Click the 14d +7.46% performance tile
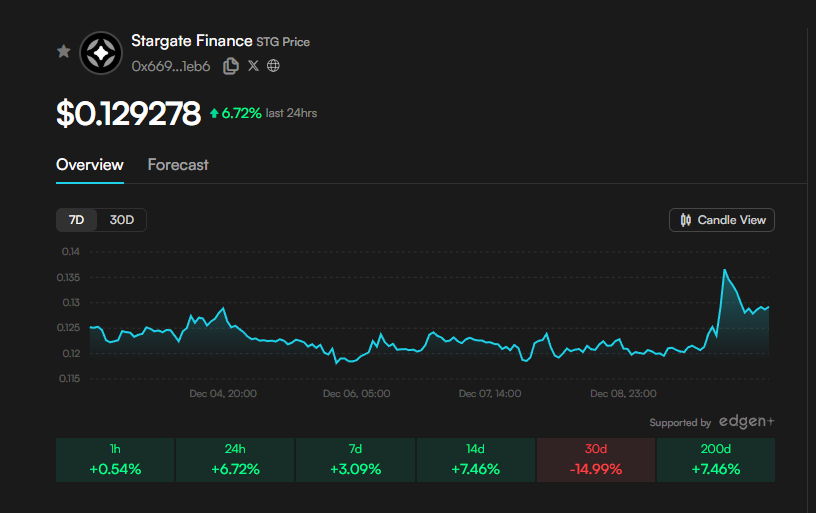The height and width of the screenshot is (513, 816). click(x=476, y=460)
